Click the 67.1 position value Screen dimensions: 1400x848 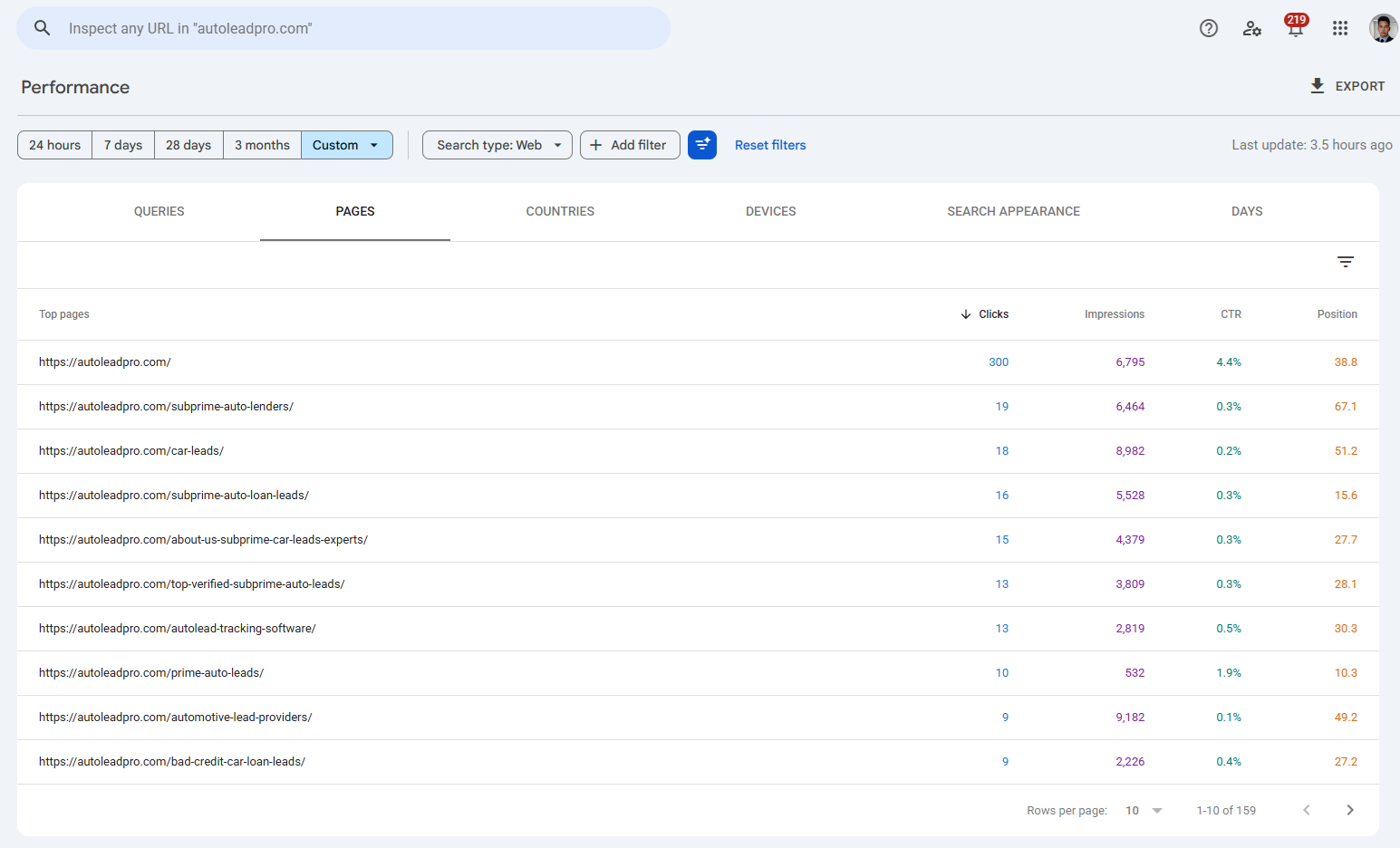pyautogui.click(x=1346, y=407)
